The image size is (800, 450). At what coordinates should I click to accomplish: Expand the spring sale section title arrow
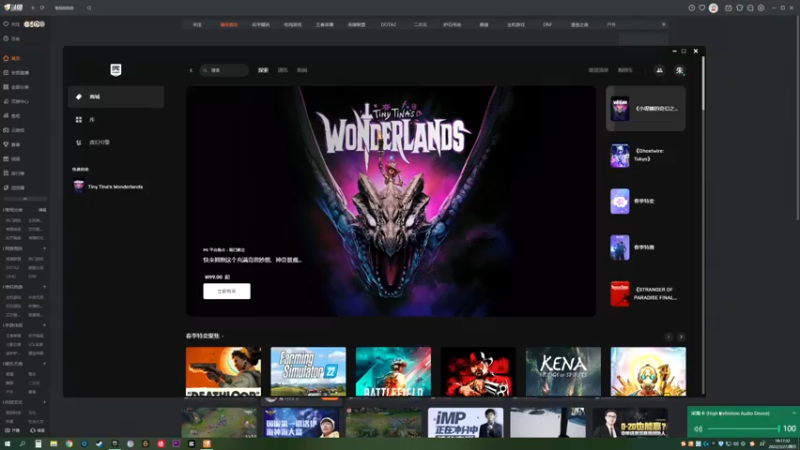point(223,336)
